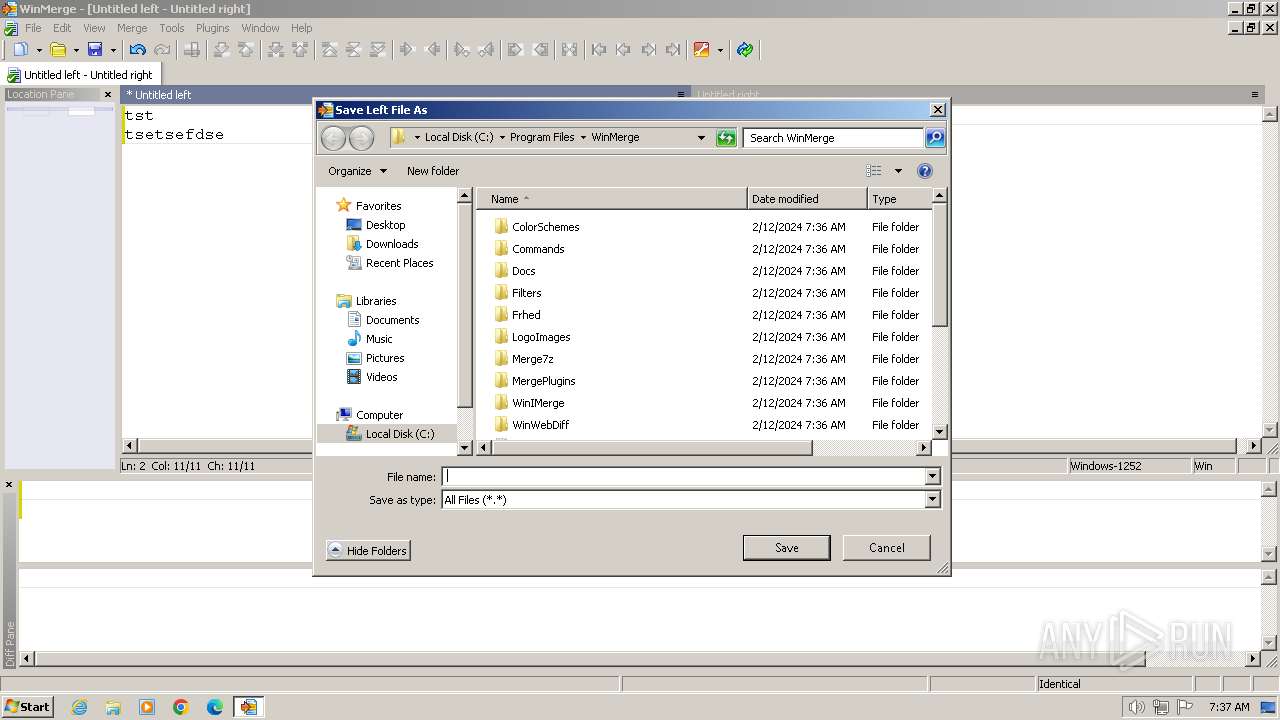Open File Explorer from the taskbar
Screen dimensions: 1280x720
113,707
